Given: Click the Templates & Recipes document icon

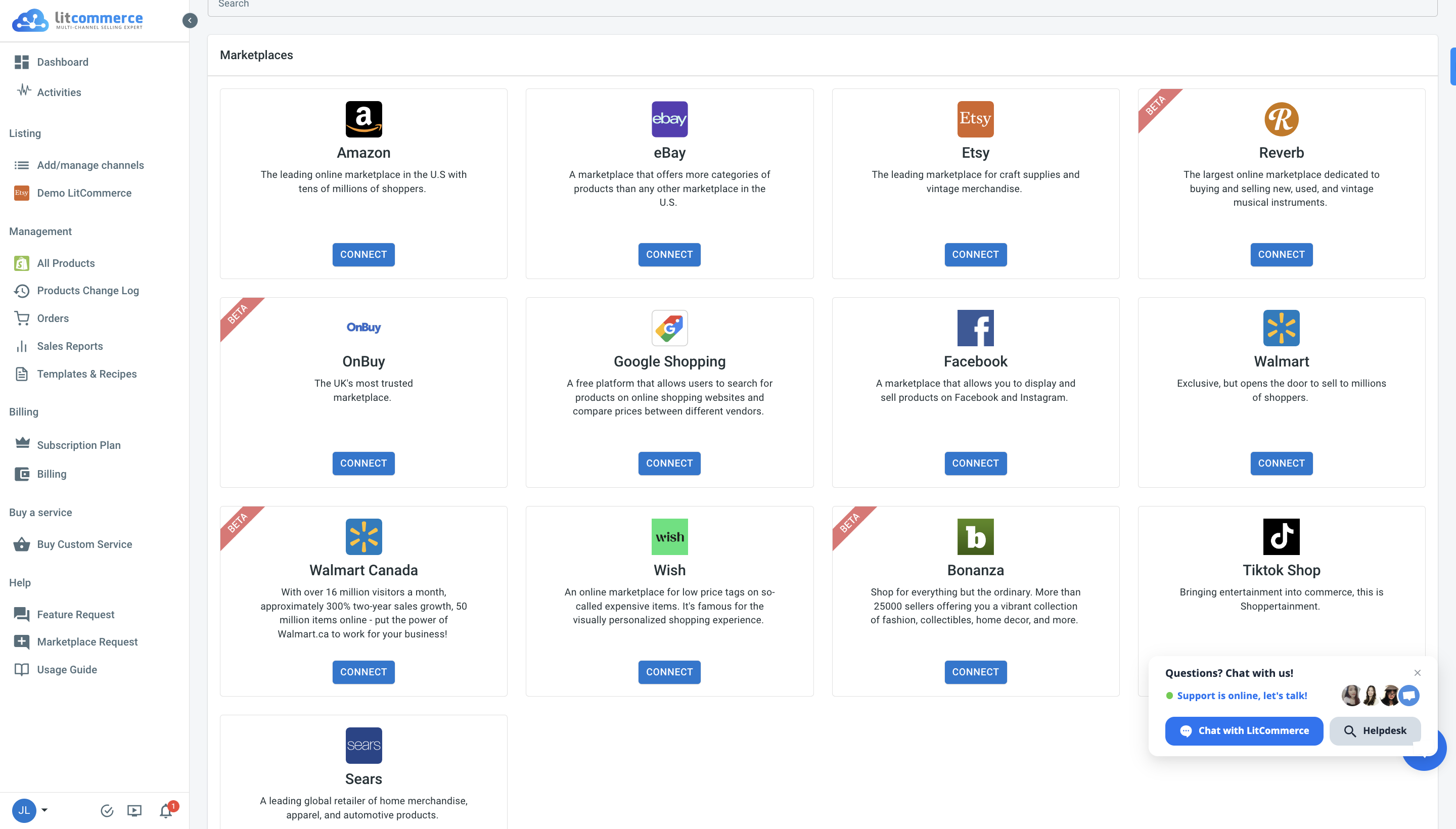Looking at the screenshot, I should (x=22, y=374).
